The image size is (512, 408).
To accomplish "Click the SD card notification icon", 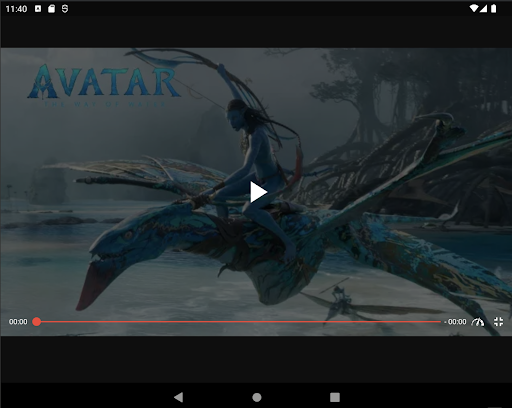I will point(51,9).
